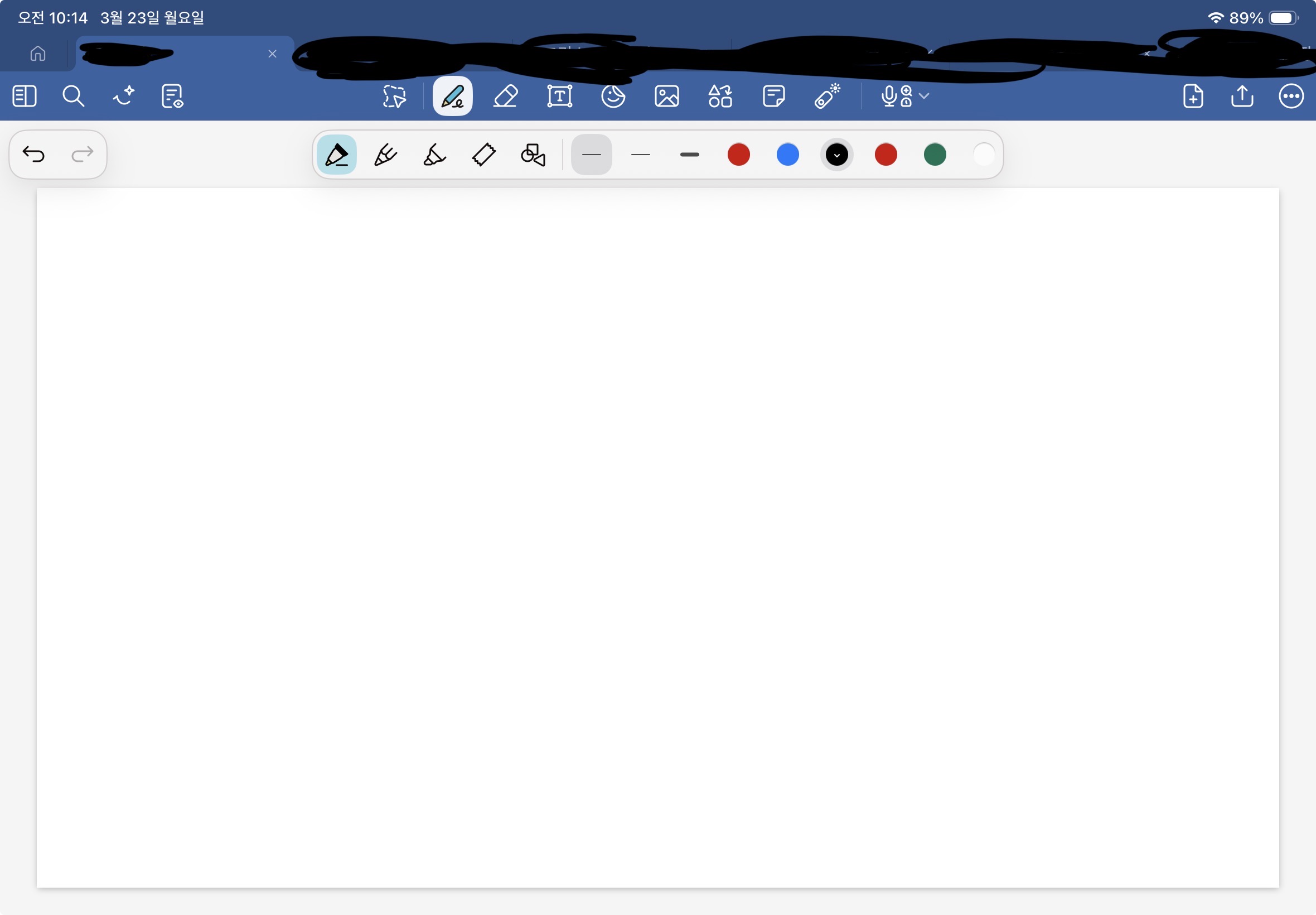Select the Laser pointer tool
This screenshot has height=915, width=1316.
[828, 97]
